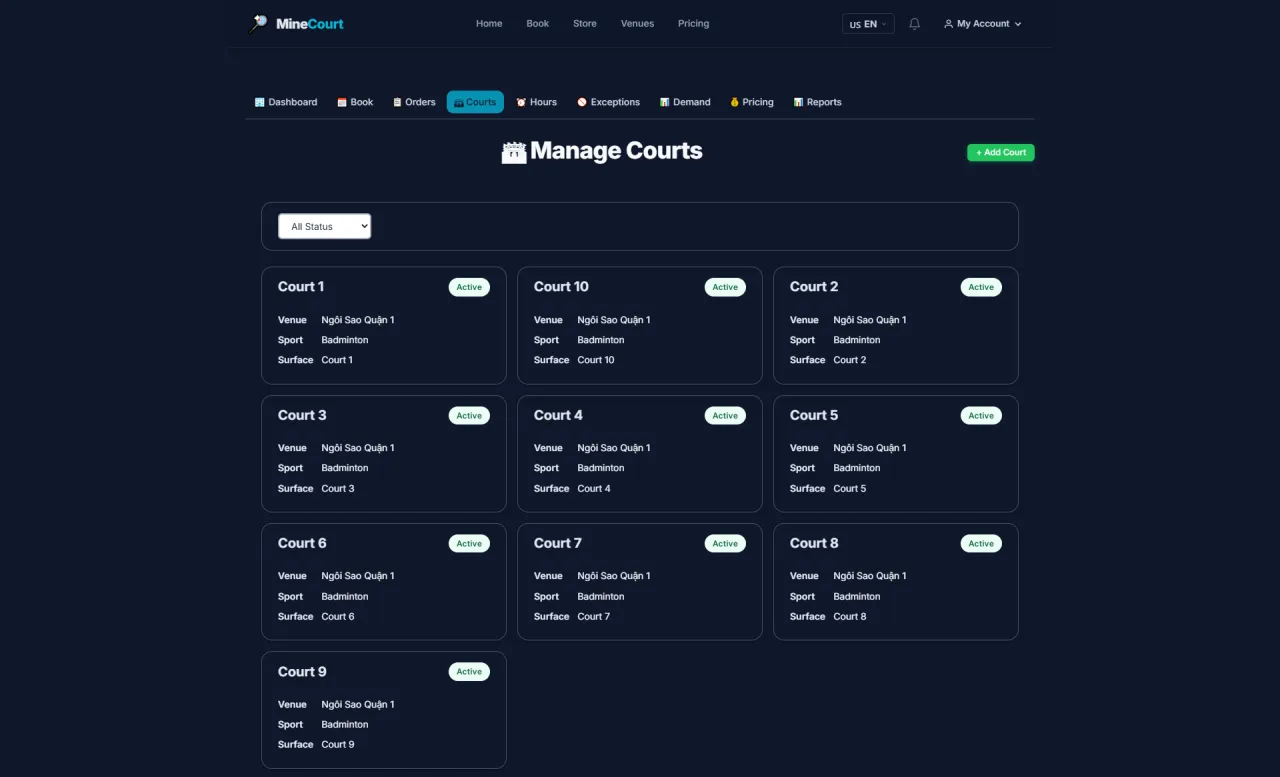The image size is (1280, 777).
Task: Open the Store page
Action: point(585,24)
